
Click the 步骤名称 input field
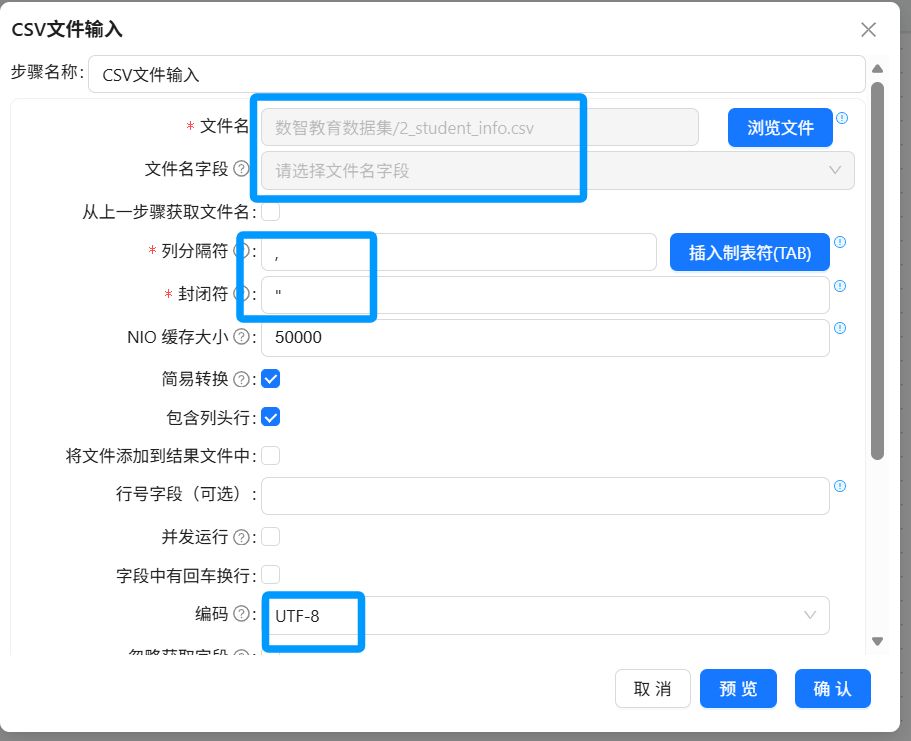[476, 74]
